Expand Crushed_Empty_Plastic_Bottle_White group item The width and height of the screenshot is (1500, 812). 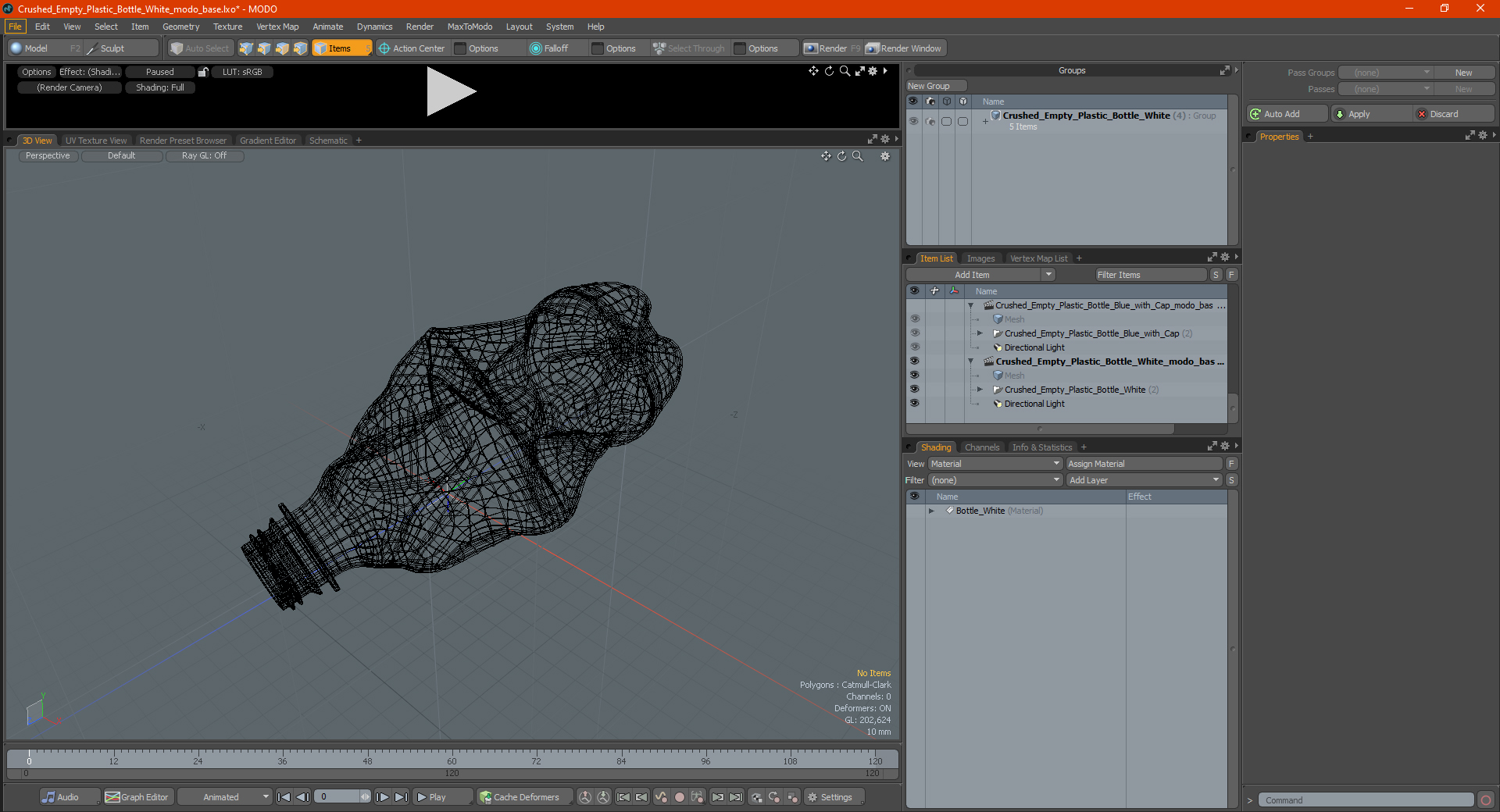pyautogui.click(x=980, y=390)
